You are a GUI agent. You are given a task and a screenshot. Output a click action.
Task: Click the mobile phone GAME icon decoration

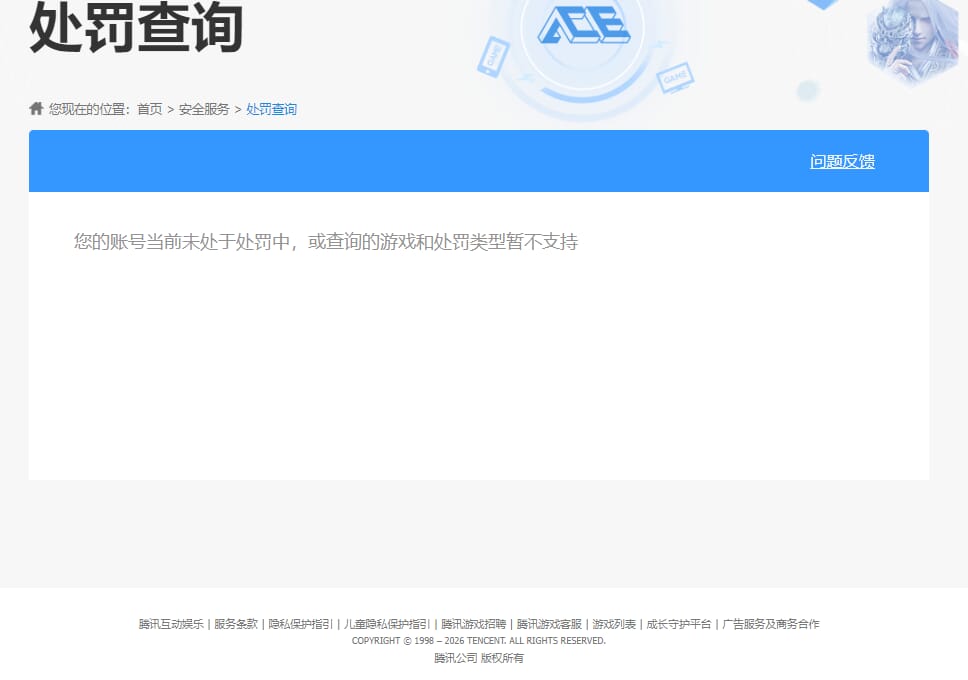(492, 55)
